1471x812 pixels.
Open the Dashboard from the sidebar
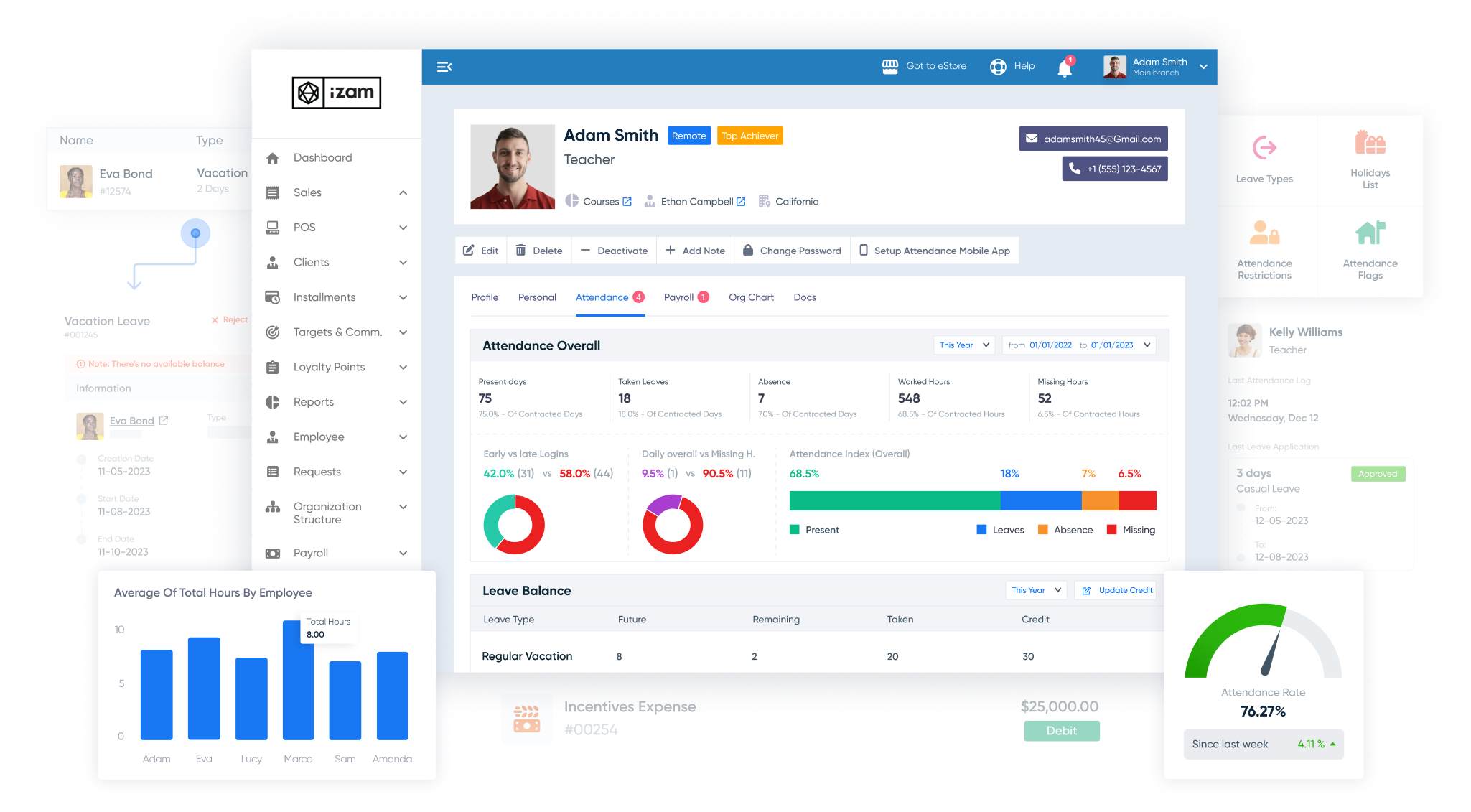(x=322, y=157)
